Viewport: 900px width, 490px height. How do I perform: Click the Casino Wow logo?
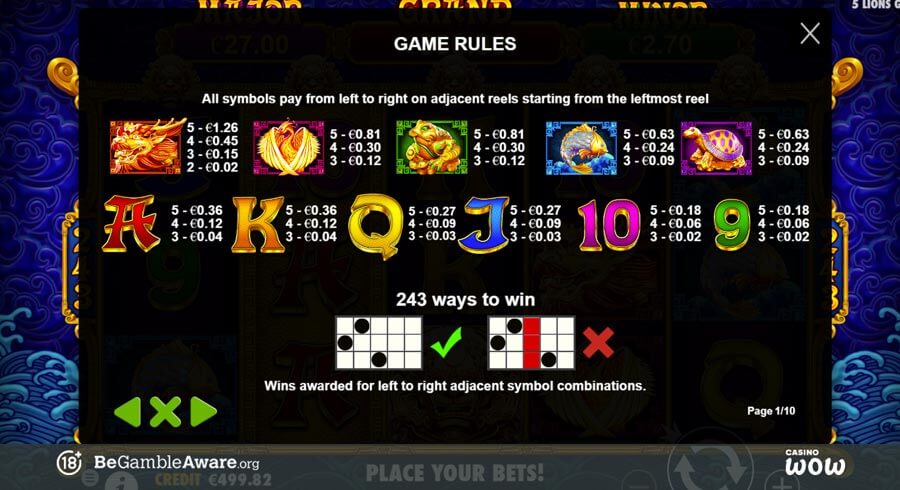pos(815,462)
